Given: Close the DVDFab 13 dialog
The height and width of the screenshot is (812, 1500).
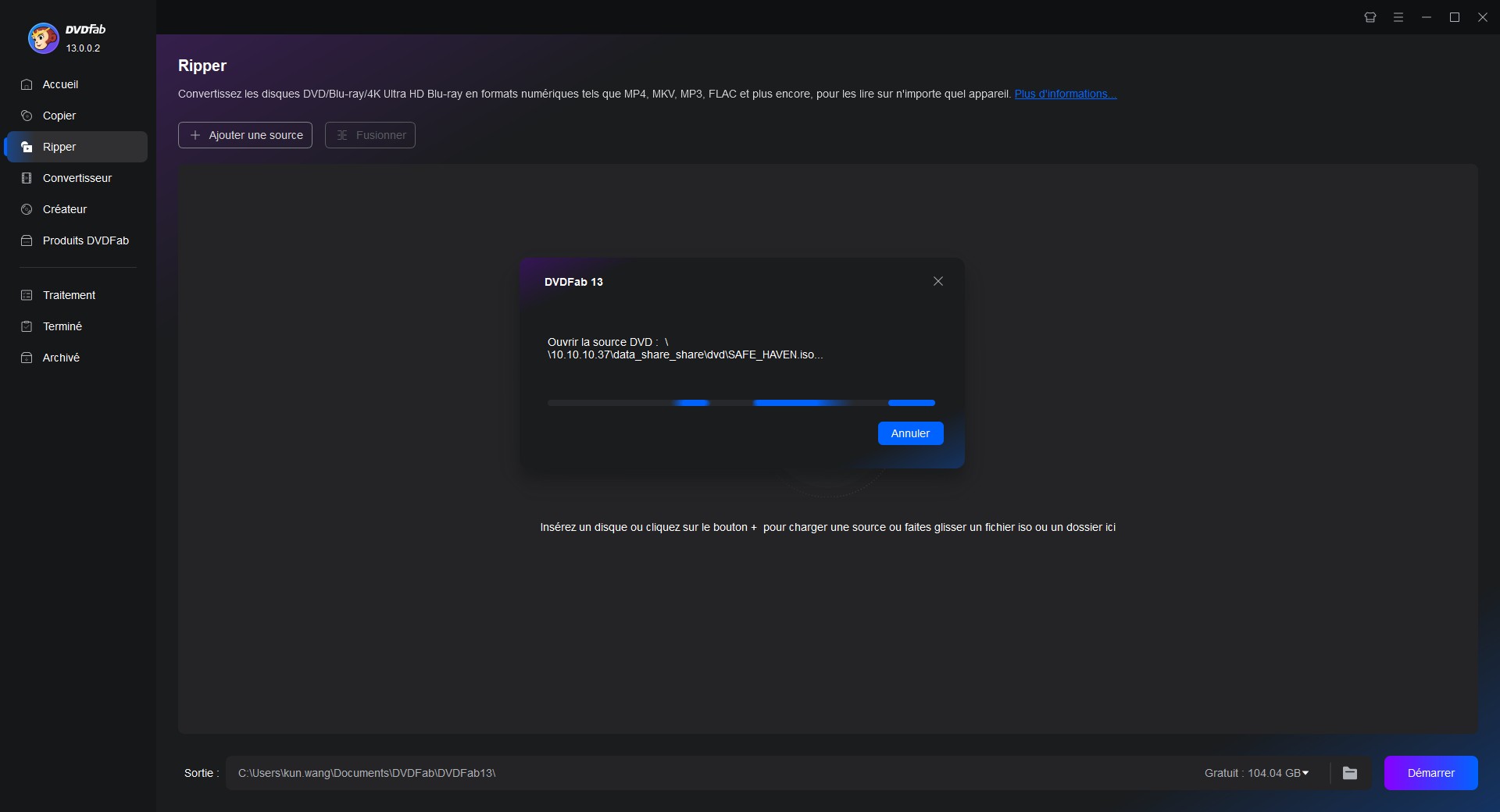Looking at the screenshot, I should click(x=938, y=281).
